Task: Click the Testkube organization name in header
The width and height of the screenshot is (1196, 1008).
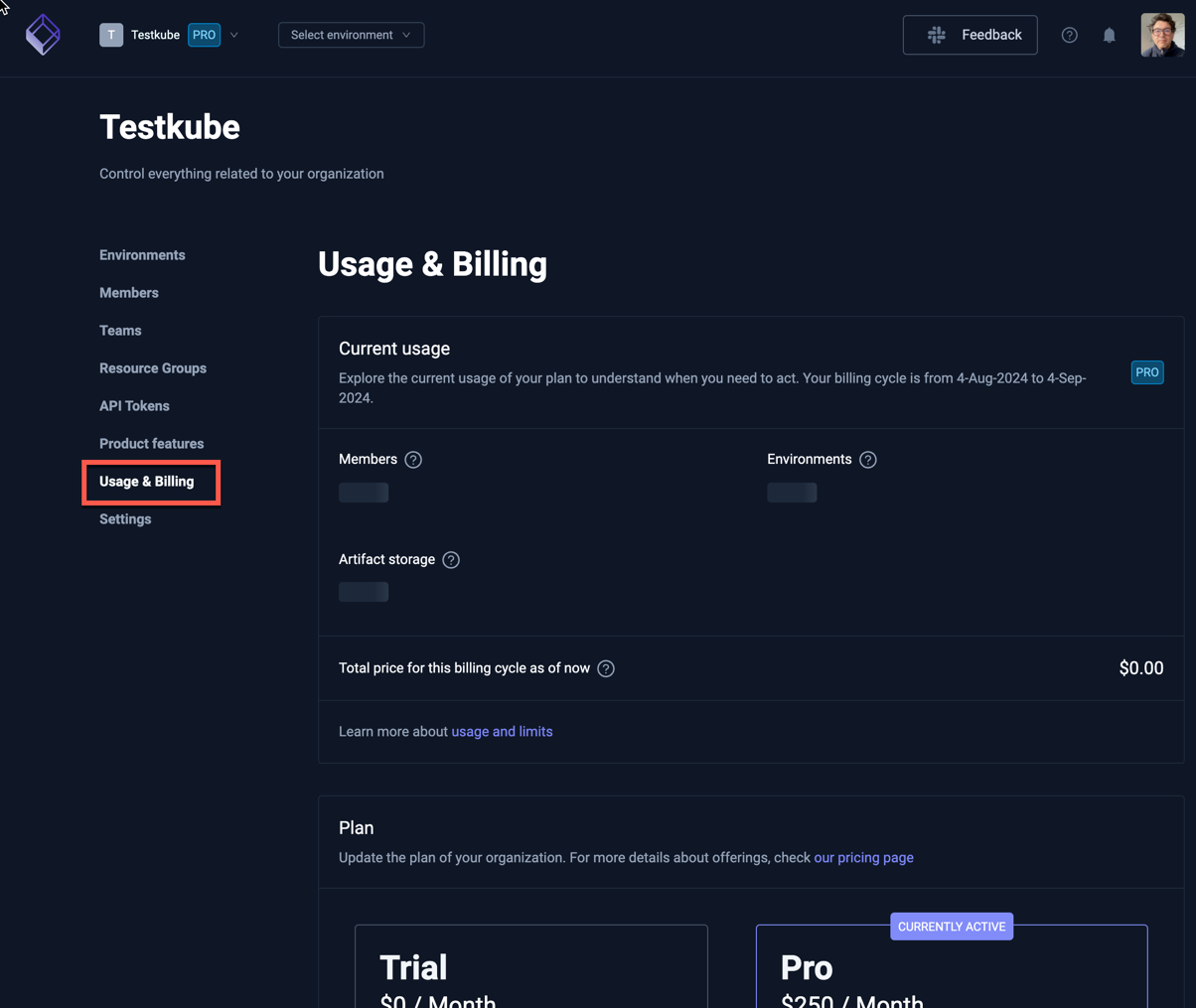Action: (x=155, y=35)
